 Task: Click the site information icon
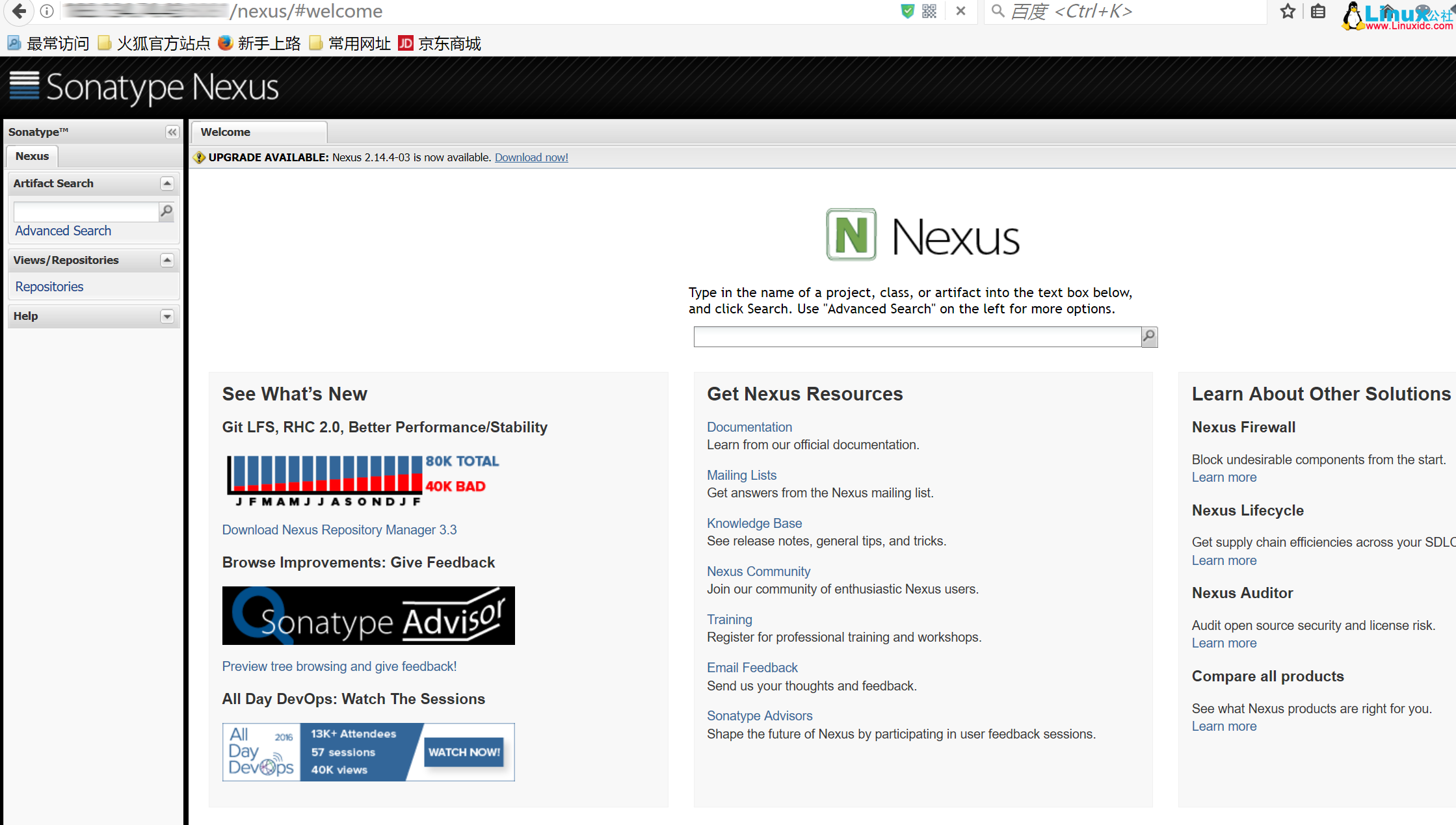(x=47, y=11)
